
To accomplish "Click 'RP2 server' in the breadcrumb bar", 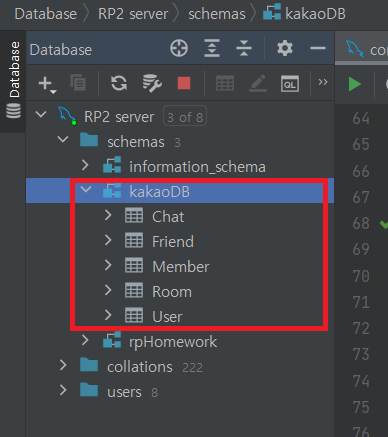I will click(133, 14).
